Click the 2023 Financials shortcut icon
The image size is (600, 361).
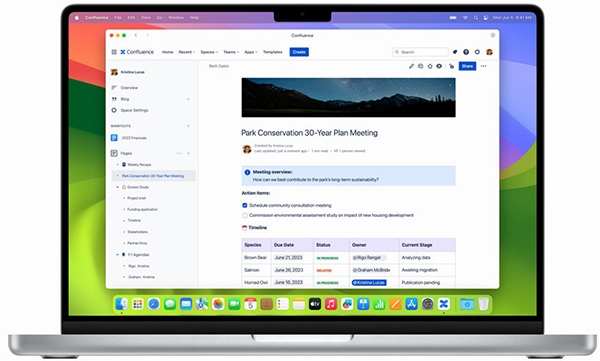[114, 138]
